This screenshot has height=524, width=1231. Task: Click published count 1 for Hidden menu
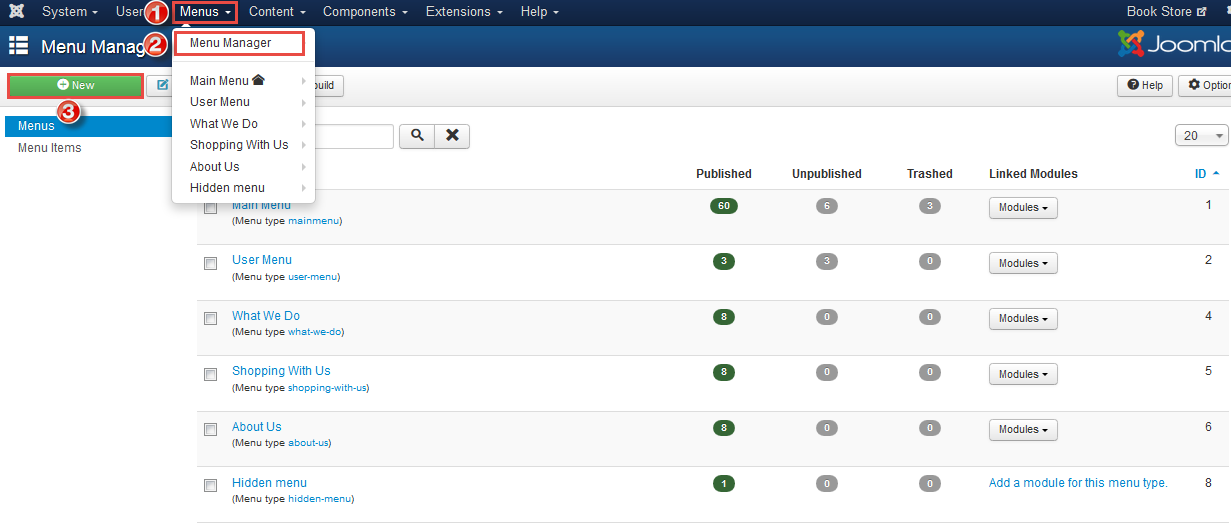tap(723, 484)
